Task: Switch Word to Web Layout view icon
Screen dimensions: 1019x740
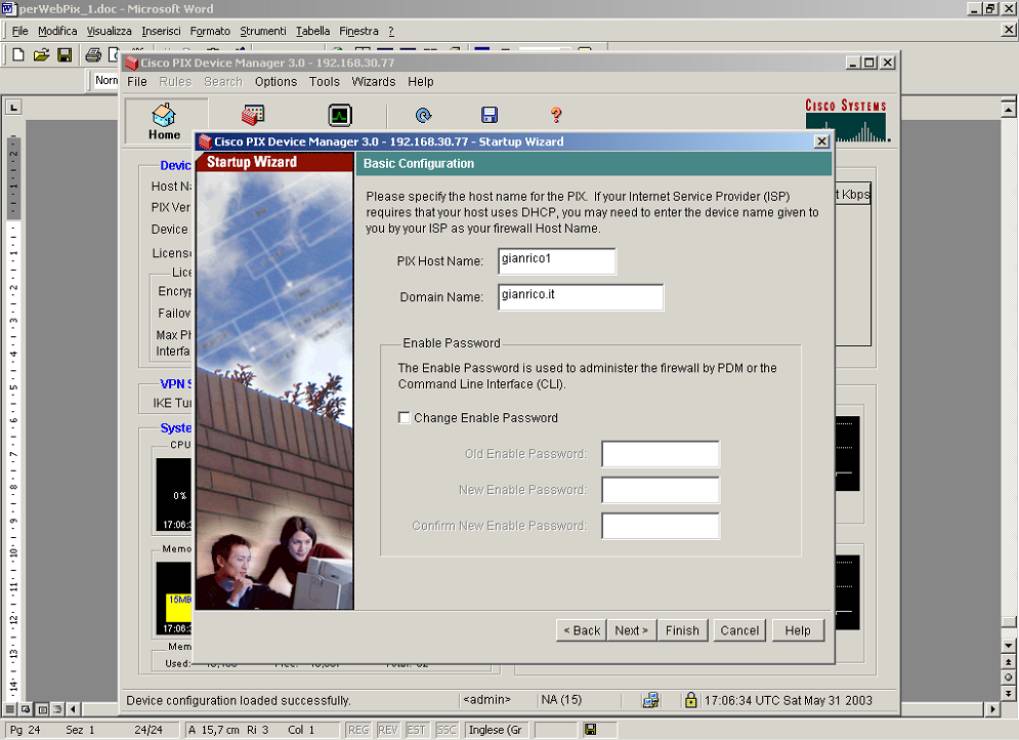Action: point(25,709)
